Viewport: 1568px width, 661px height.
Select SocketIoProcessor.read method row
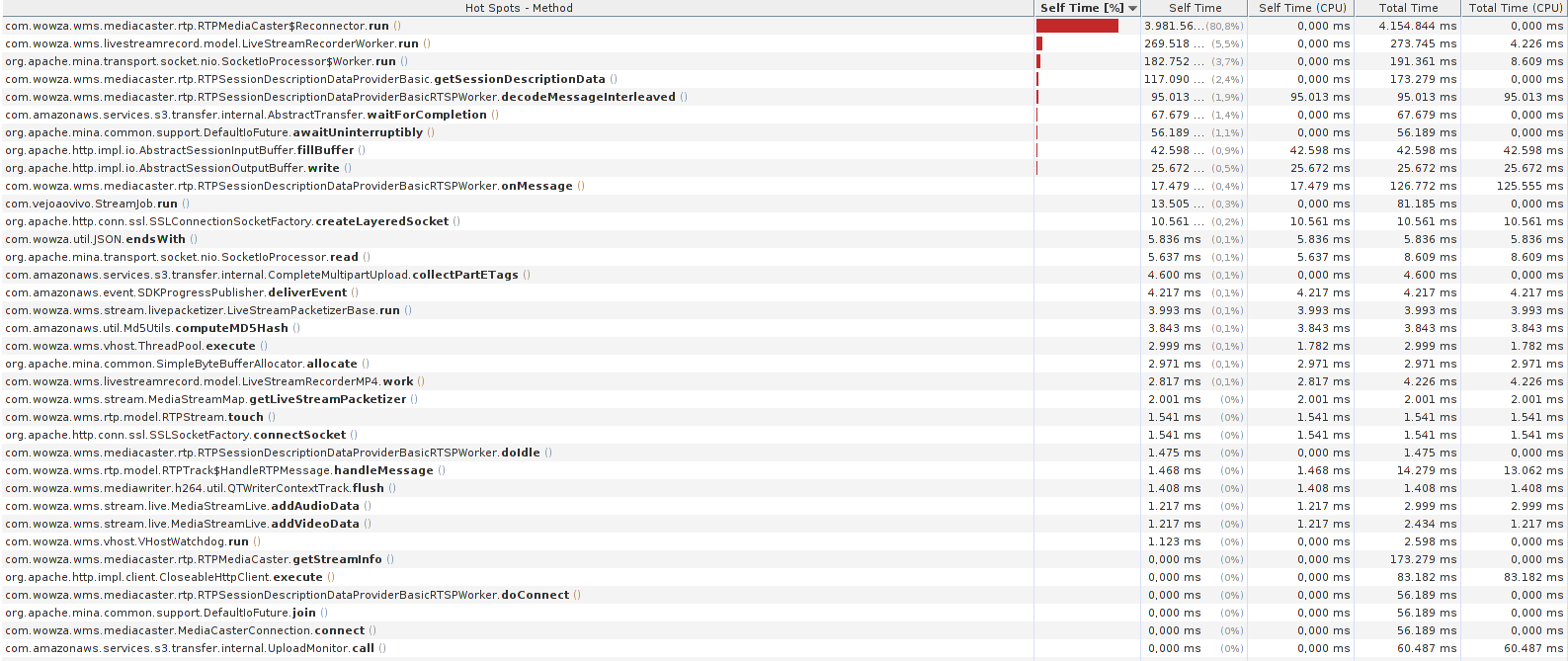[784, 257]
